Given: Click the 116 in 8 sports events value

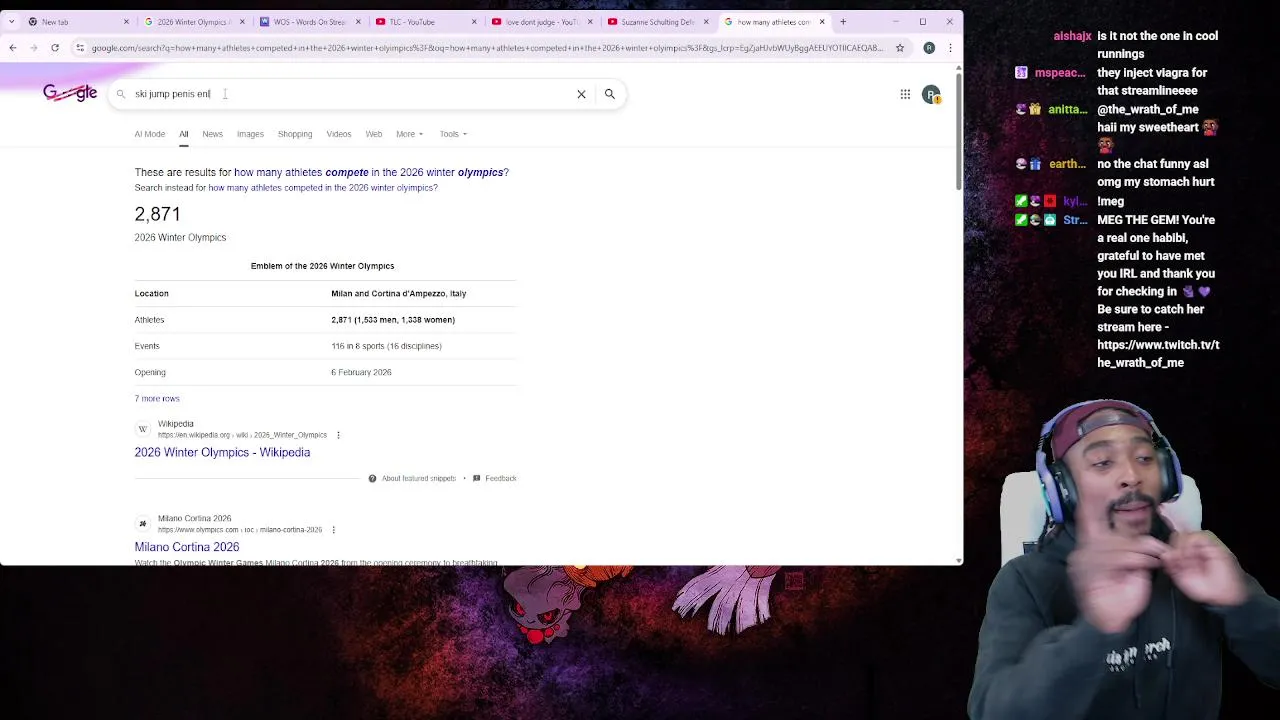Looking at the screenshot, I should pos(386,346).
